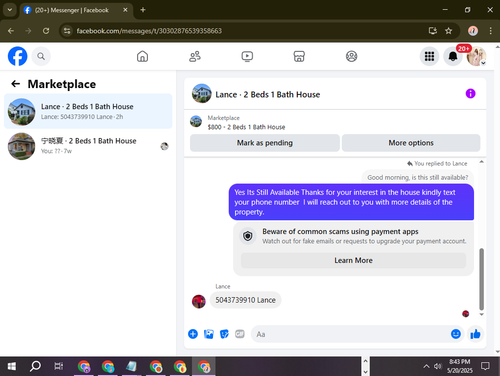Open the $800 2 Beds 1 Bath House listing

click(x=246, y=127)
